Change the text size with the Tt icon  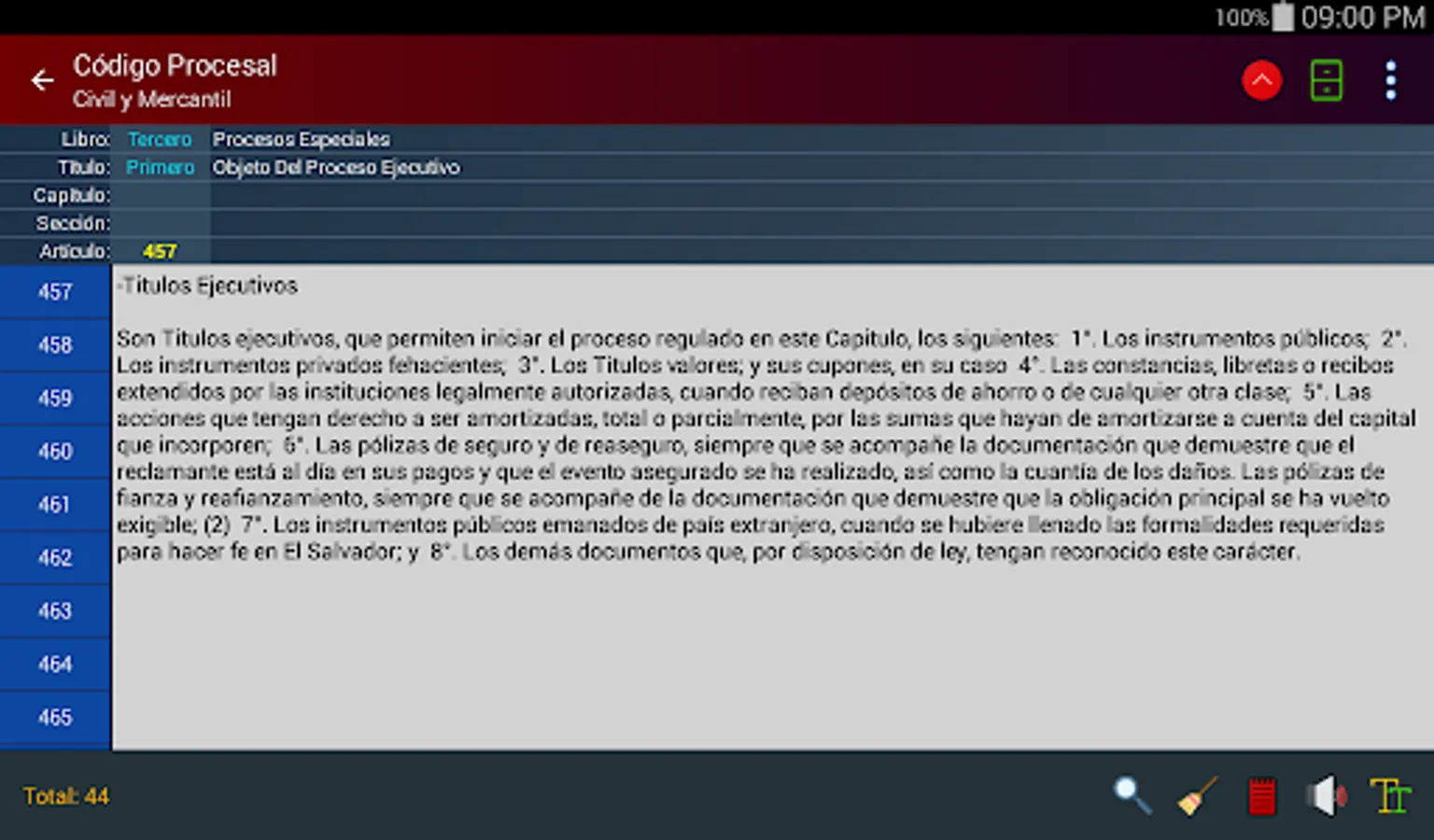[x=1390, y=796]
